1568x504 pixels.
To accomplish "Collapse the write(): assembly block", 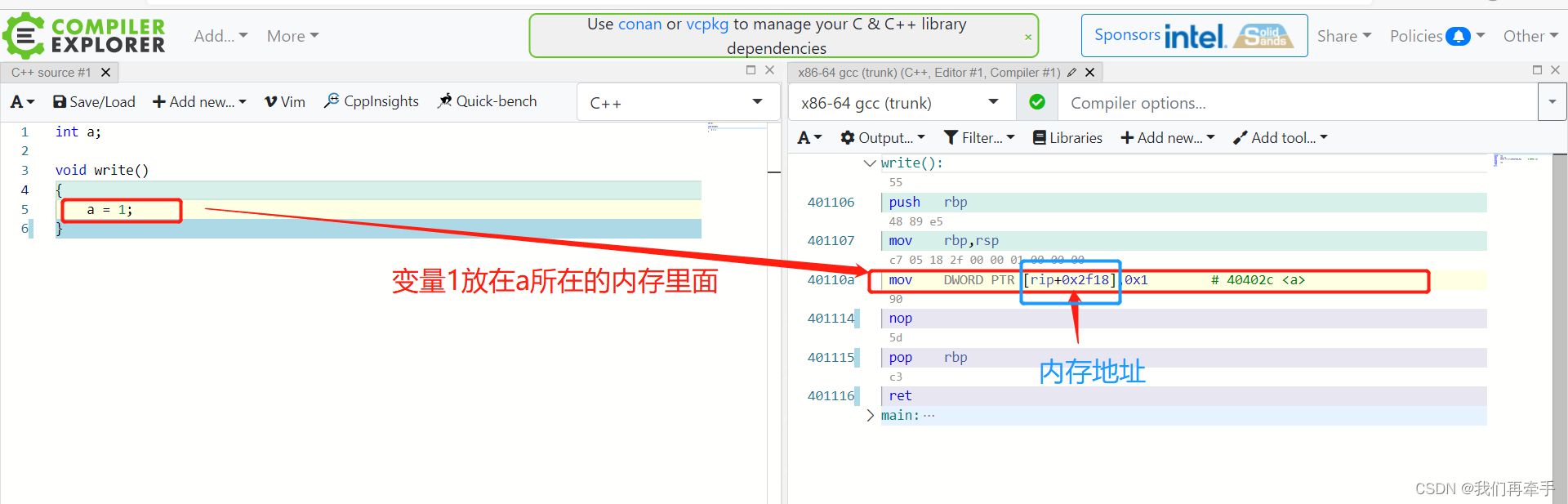I will 870,163.
